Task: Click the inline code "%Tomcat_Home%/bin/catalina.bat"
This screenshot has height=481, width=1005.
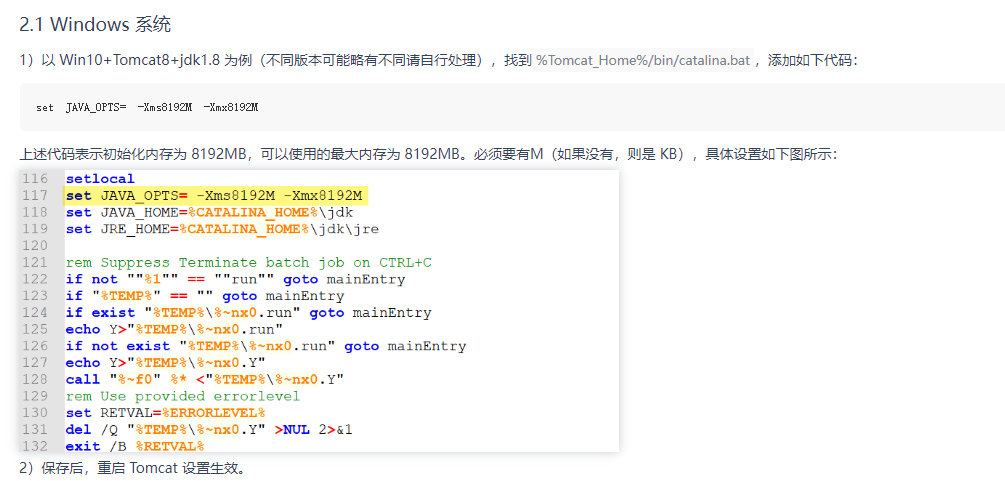Action: (643, 60)
